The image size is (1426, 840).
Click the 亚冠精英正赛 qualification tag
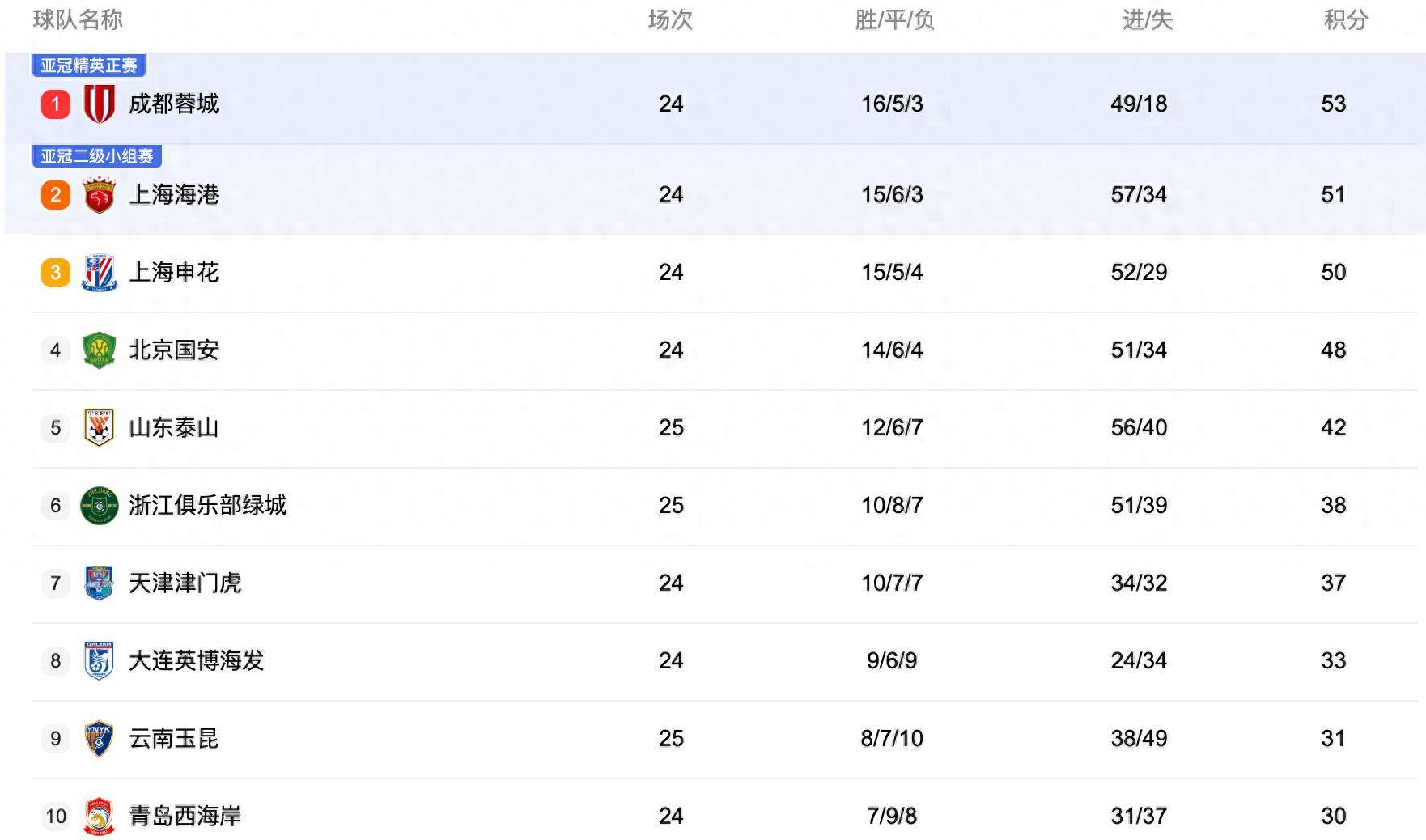point(89,66)
